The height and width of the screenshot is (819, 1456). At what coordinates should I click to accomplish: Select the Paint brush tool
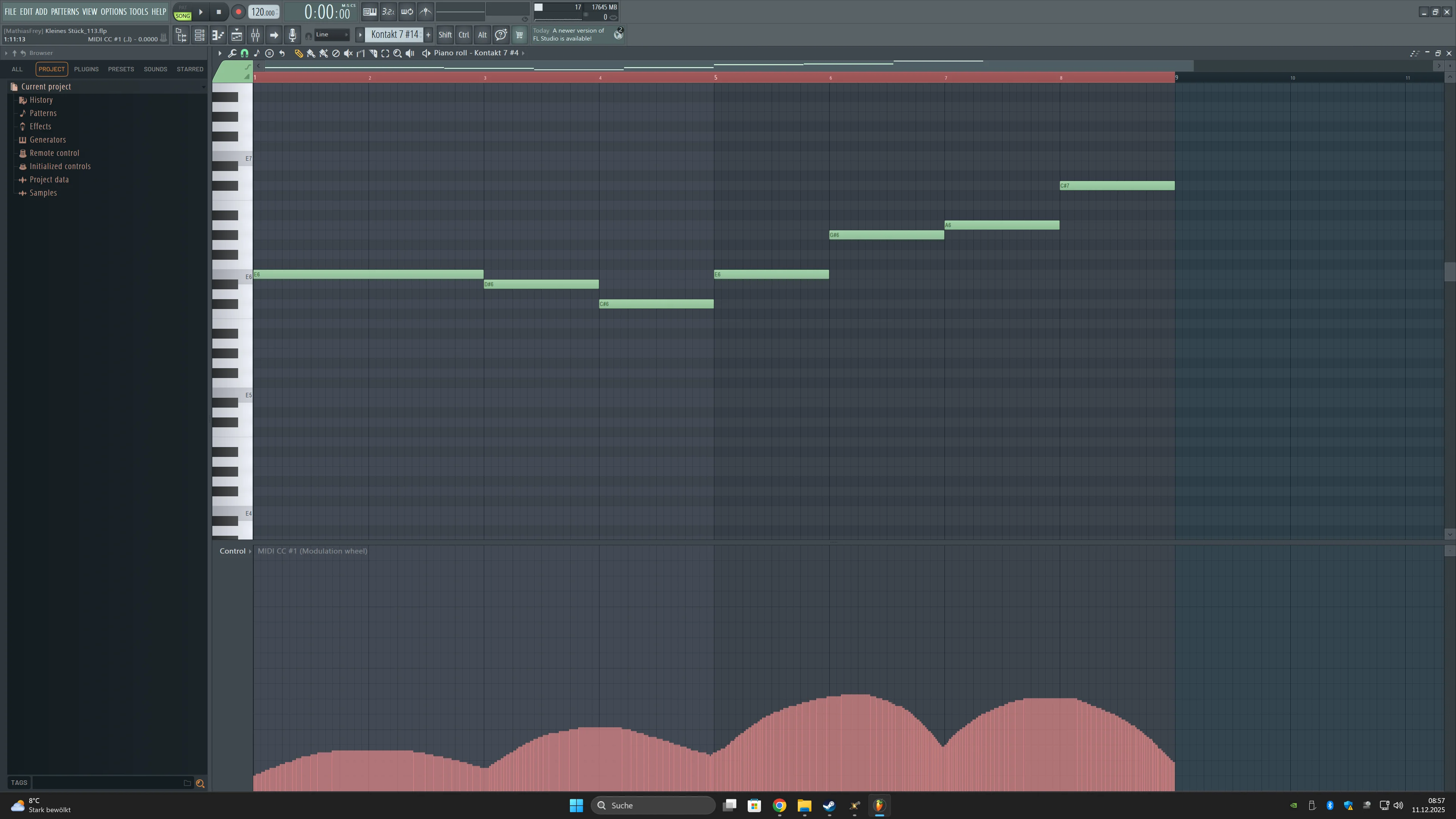(311, 53)
